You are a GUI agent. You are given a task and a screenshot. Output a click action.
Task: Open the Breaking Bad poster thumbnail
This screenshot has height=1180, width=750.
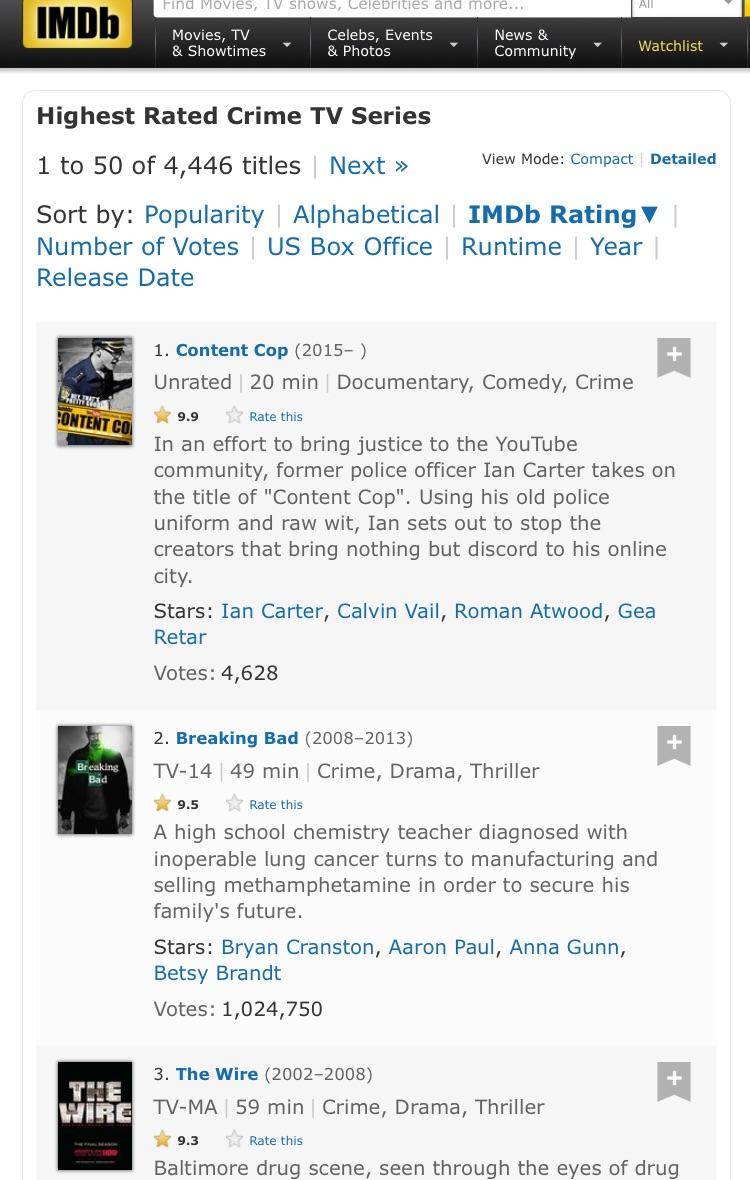click(95, 780)
